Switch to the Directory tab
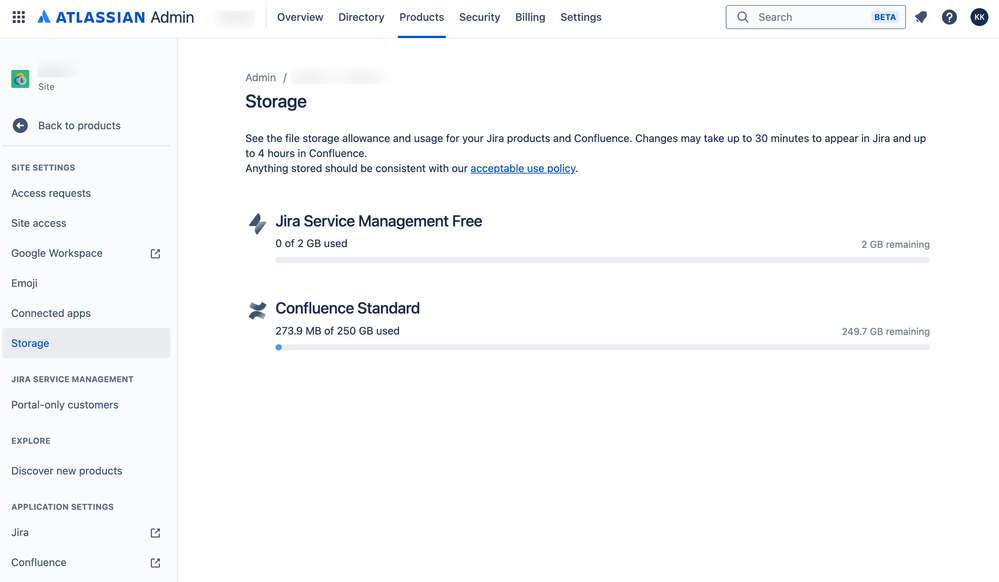999x582 pixels. 361,17
